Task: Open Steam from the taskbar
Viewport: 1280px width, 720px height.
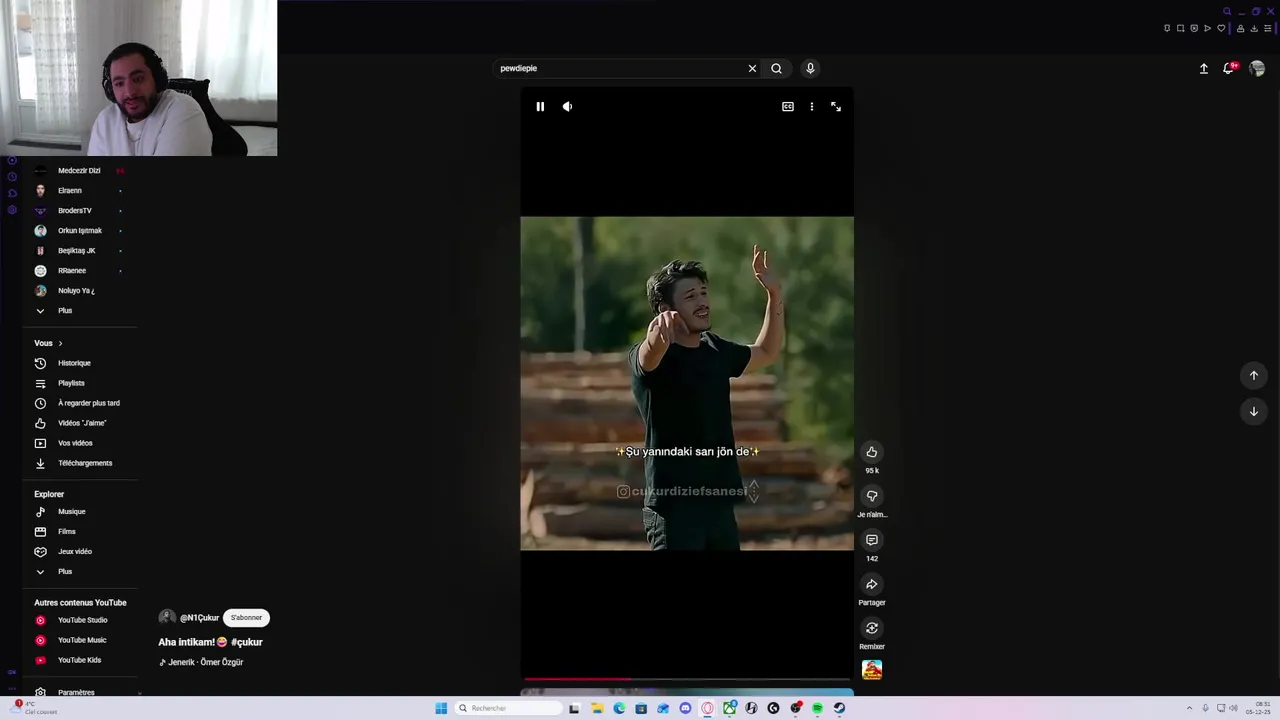Action: [x=839, y=708]
